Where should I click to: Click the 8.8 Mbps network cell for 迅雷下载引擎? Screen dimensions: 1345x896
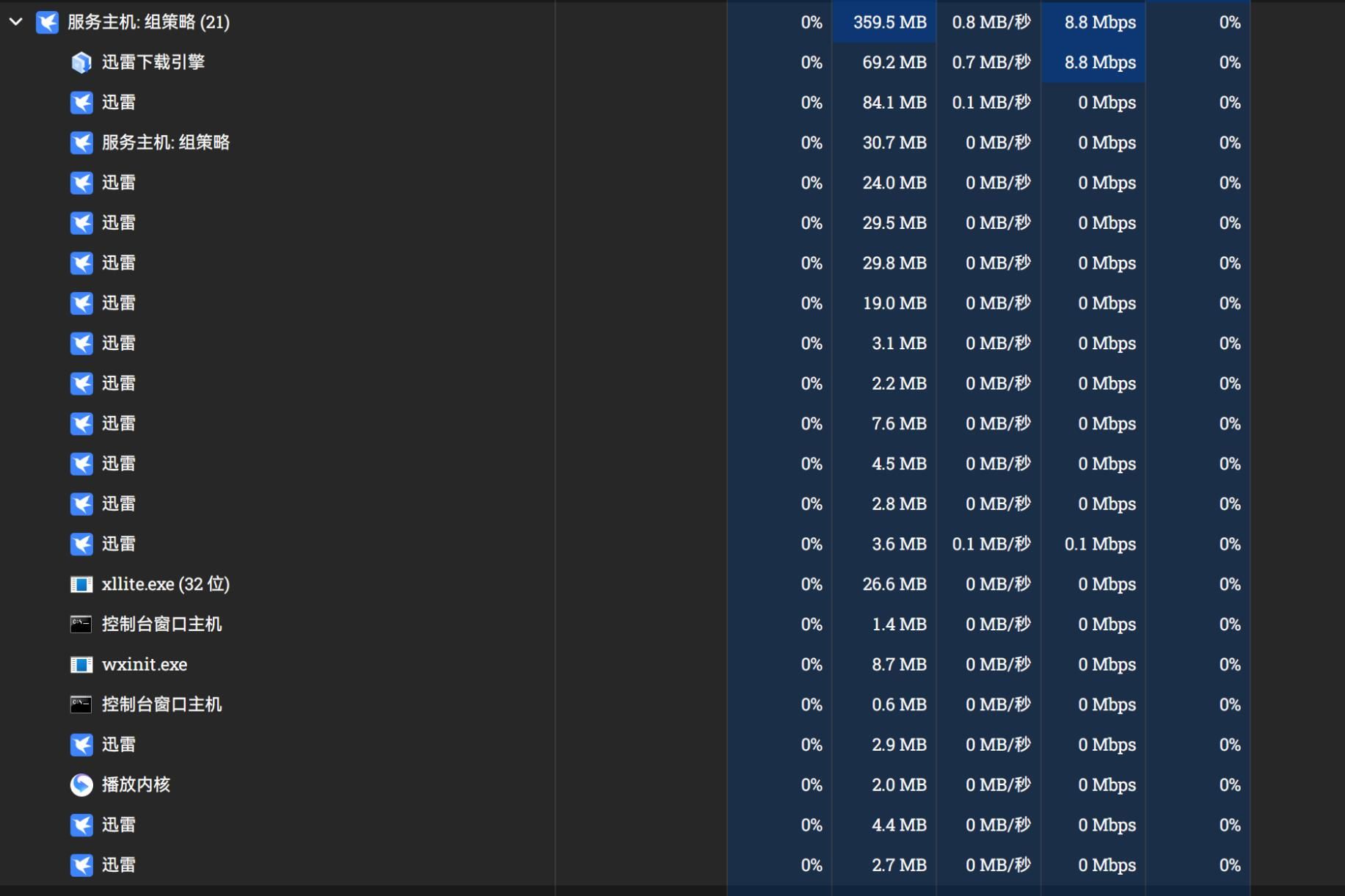tap(1099, 62)
